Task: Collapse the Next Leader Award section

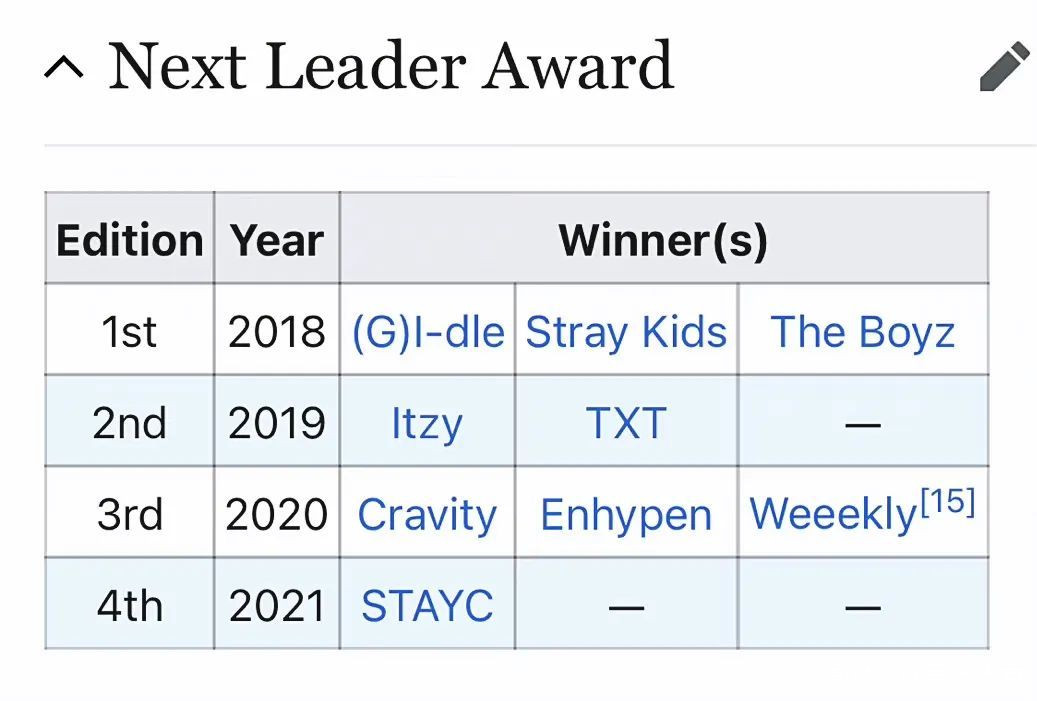Action: (65, 68)
